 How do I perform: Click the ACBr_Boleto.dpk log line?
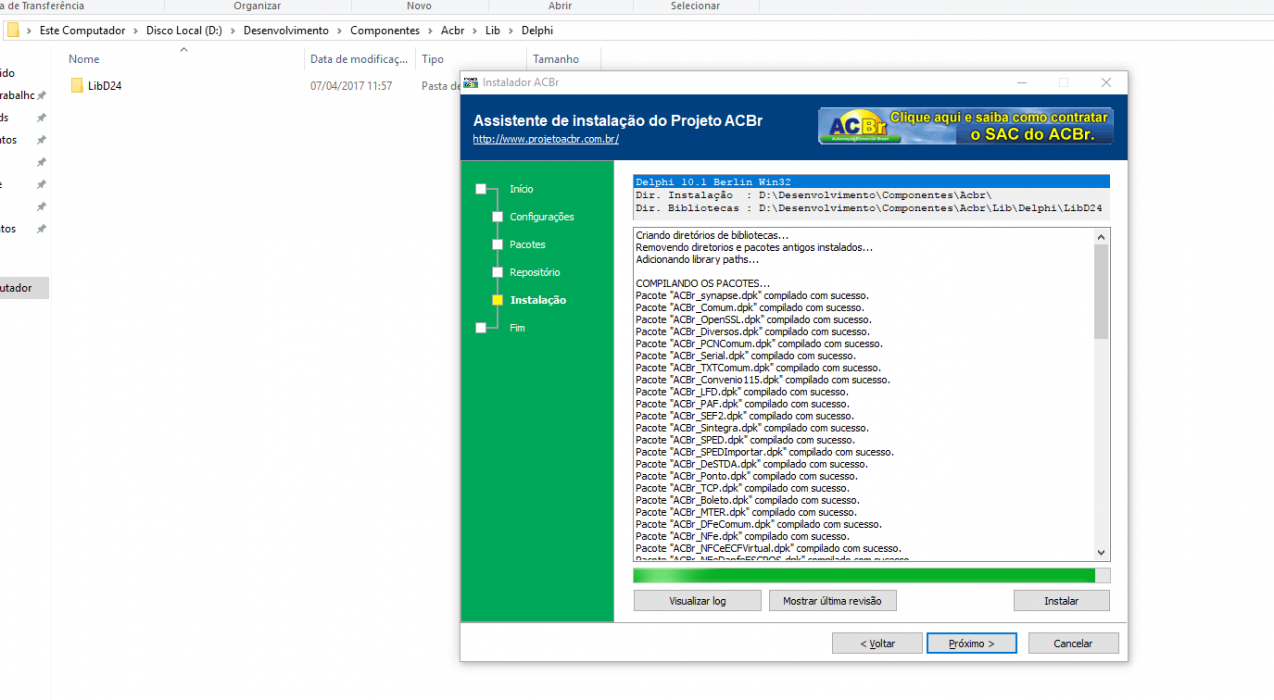tap(747, 500)
